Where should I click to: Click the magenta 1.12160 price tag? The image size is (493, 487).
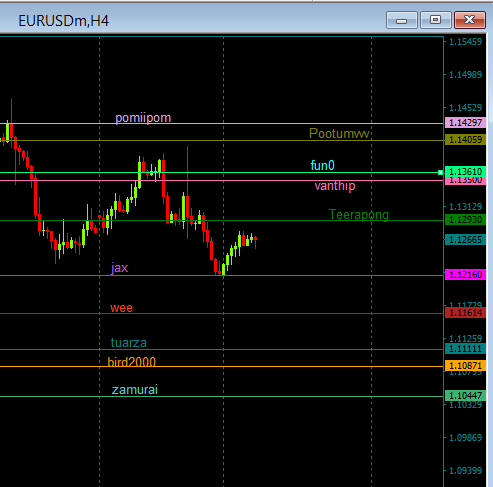pos(465,275)
